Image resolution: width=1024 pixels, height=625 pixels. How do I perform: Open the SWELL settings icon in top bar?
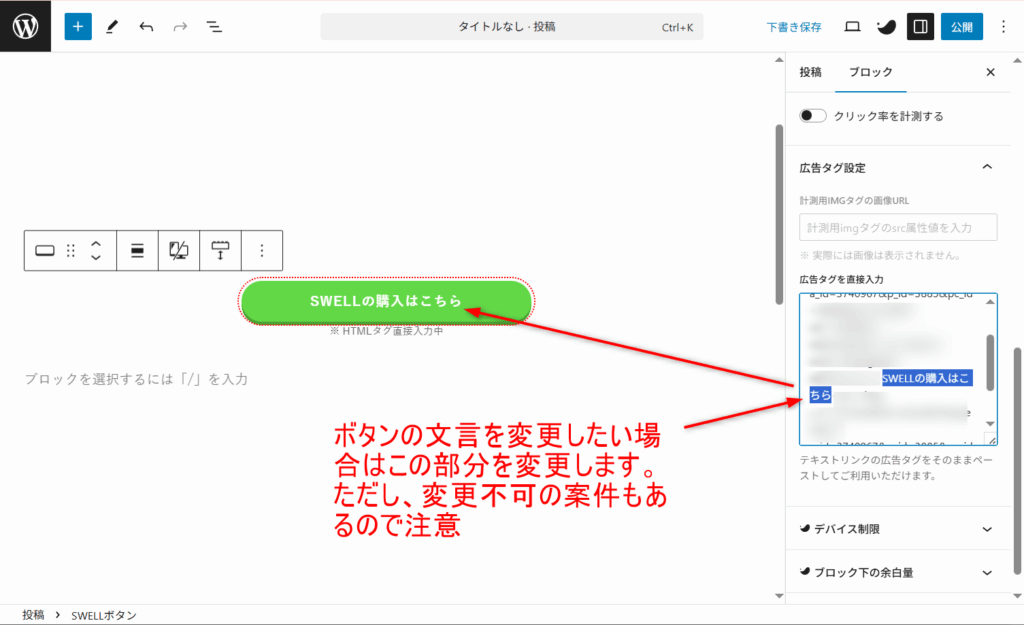886,27
